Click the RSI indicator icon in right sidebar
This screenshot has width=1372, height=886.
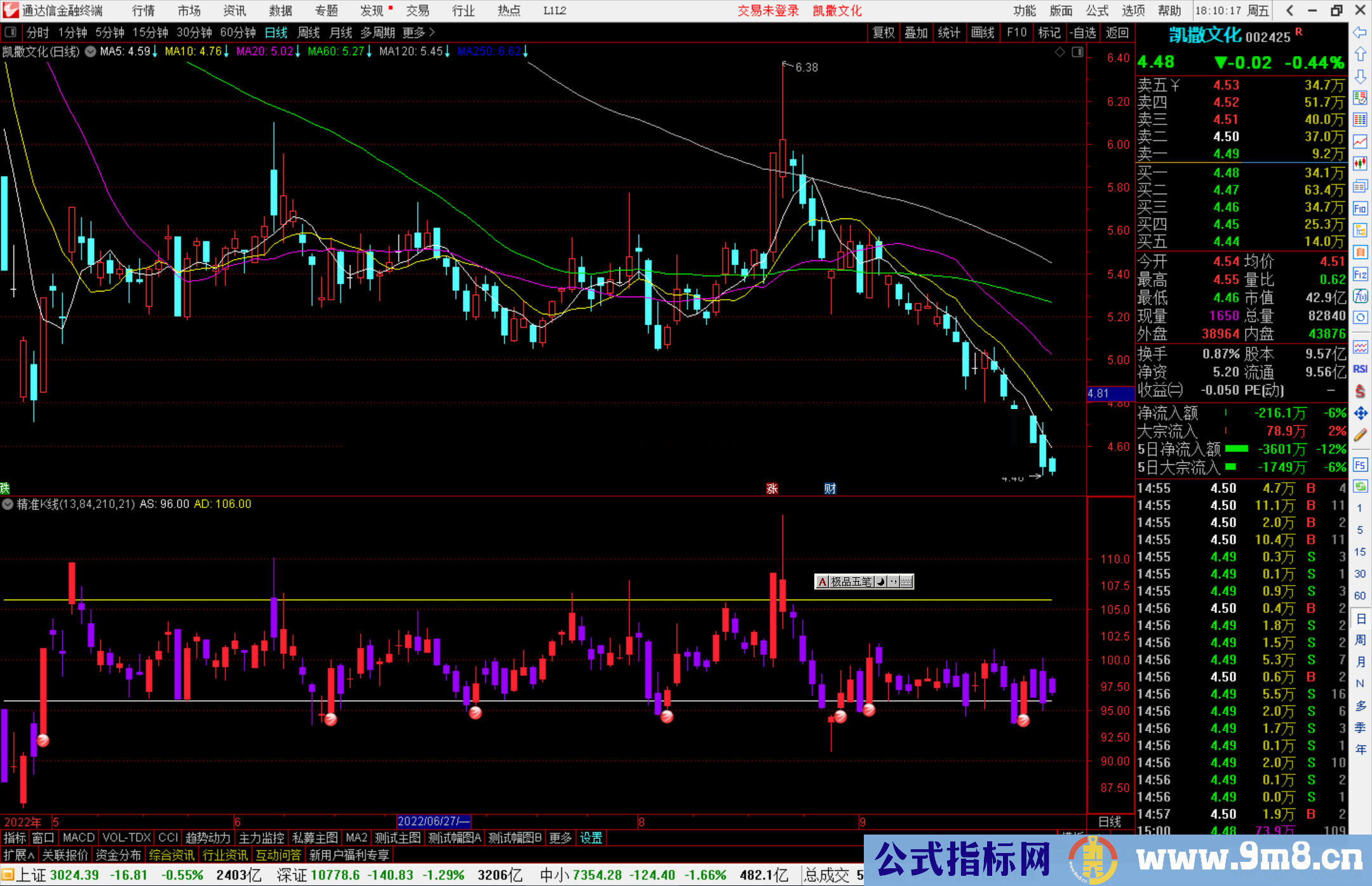pos(1360,369)
